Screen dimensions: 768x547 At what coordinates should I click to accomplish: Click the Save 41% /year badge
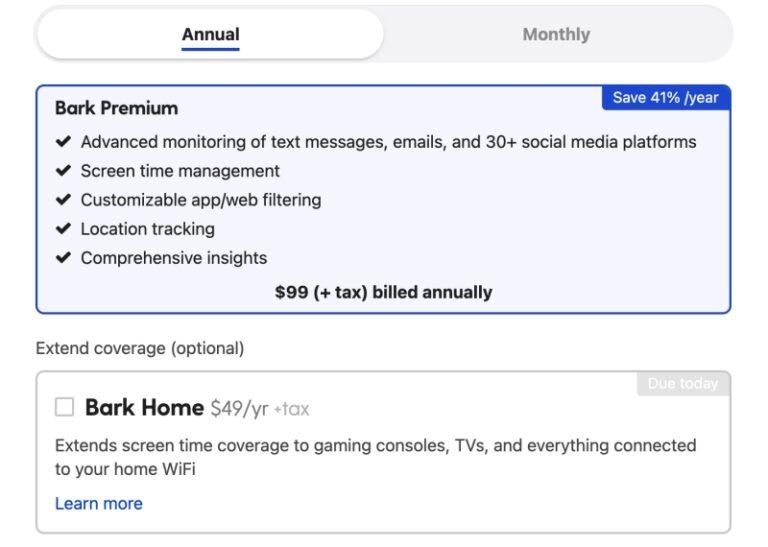click(665, 97)
